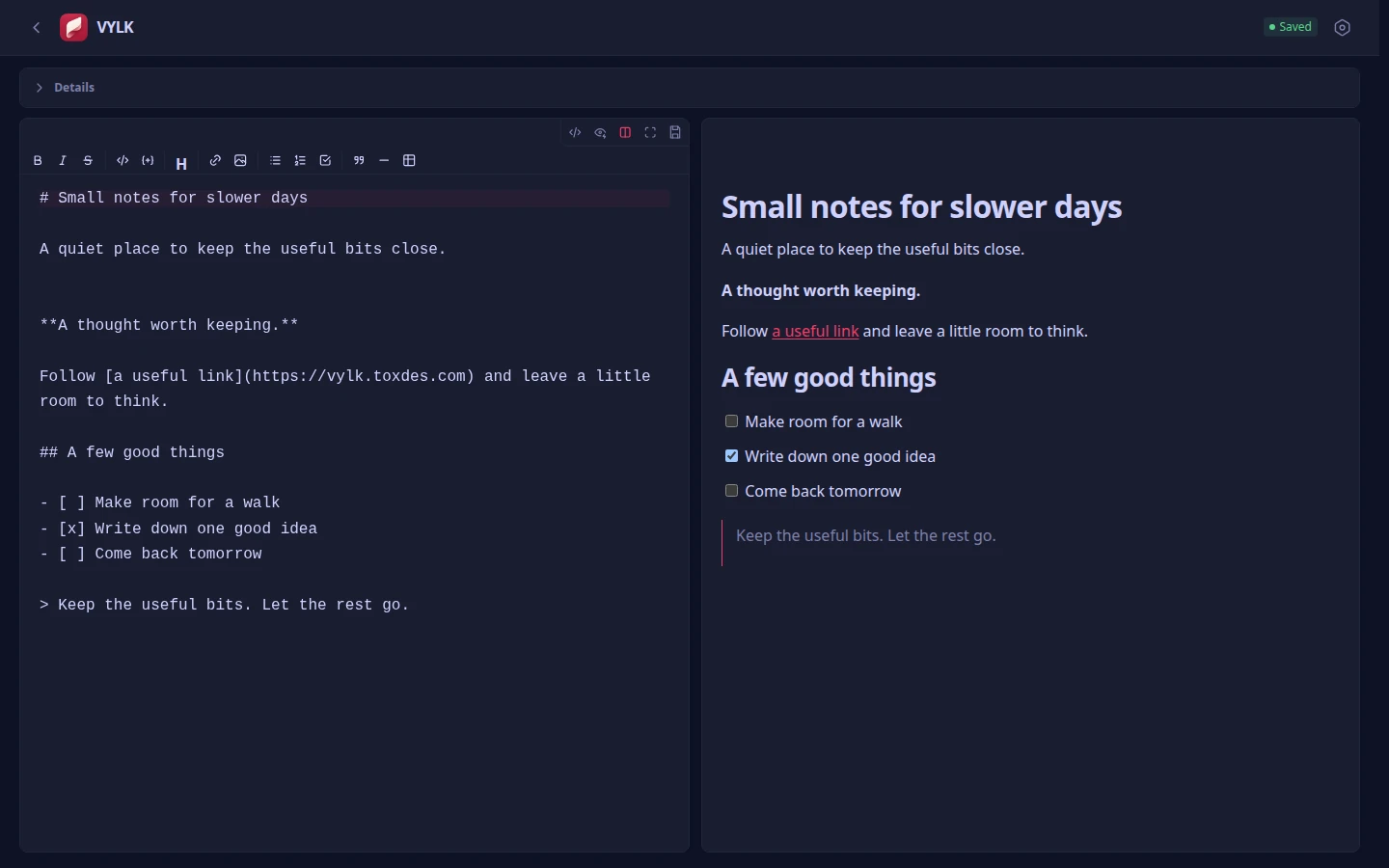Place cursor in '**A thought worth keeping.**' line

169,326
